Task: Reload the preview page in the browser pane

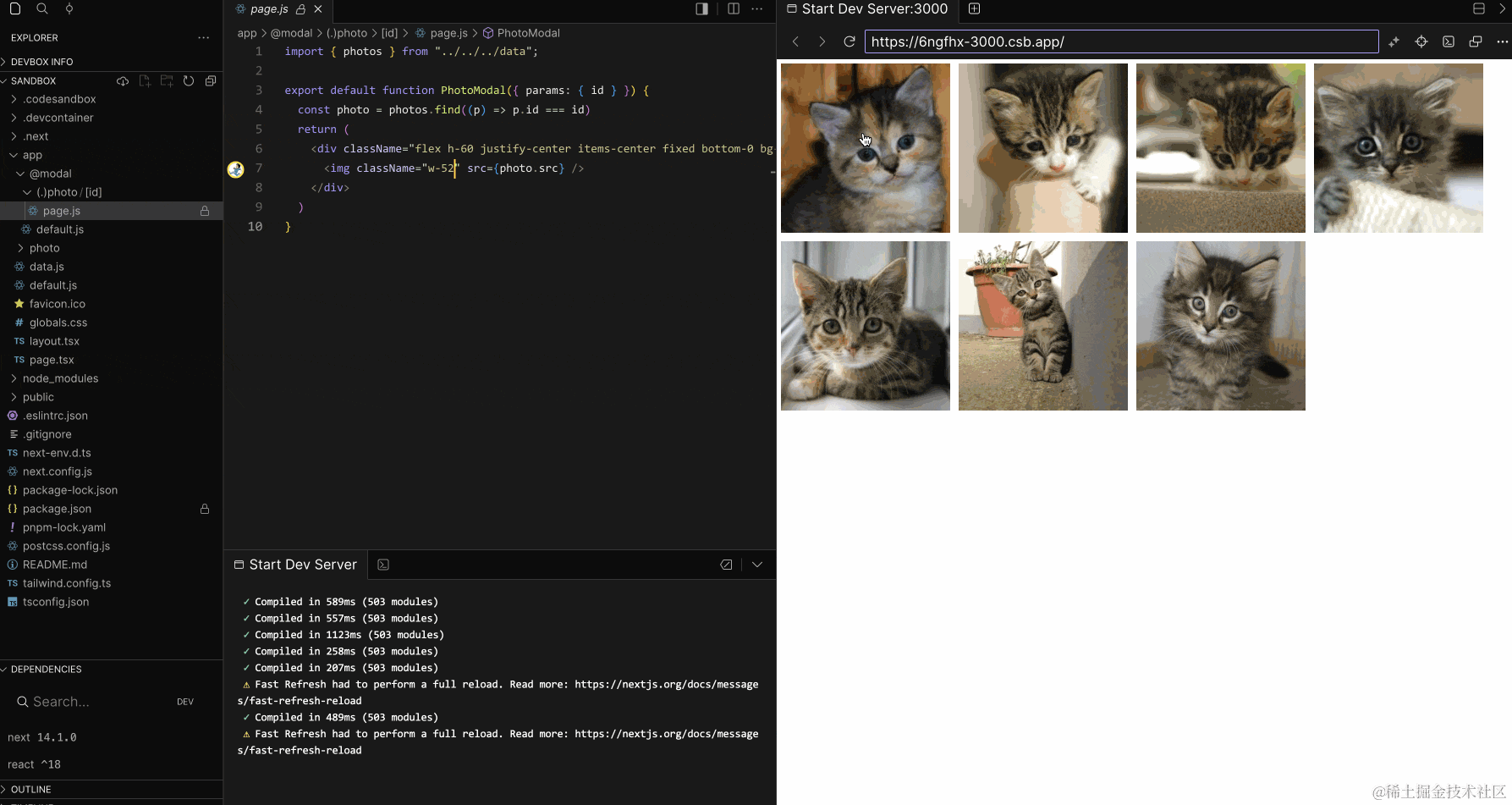Action: 849,41
